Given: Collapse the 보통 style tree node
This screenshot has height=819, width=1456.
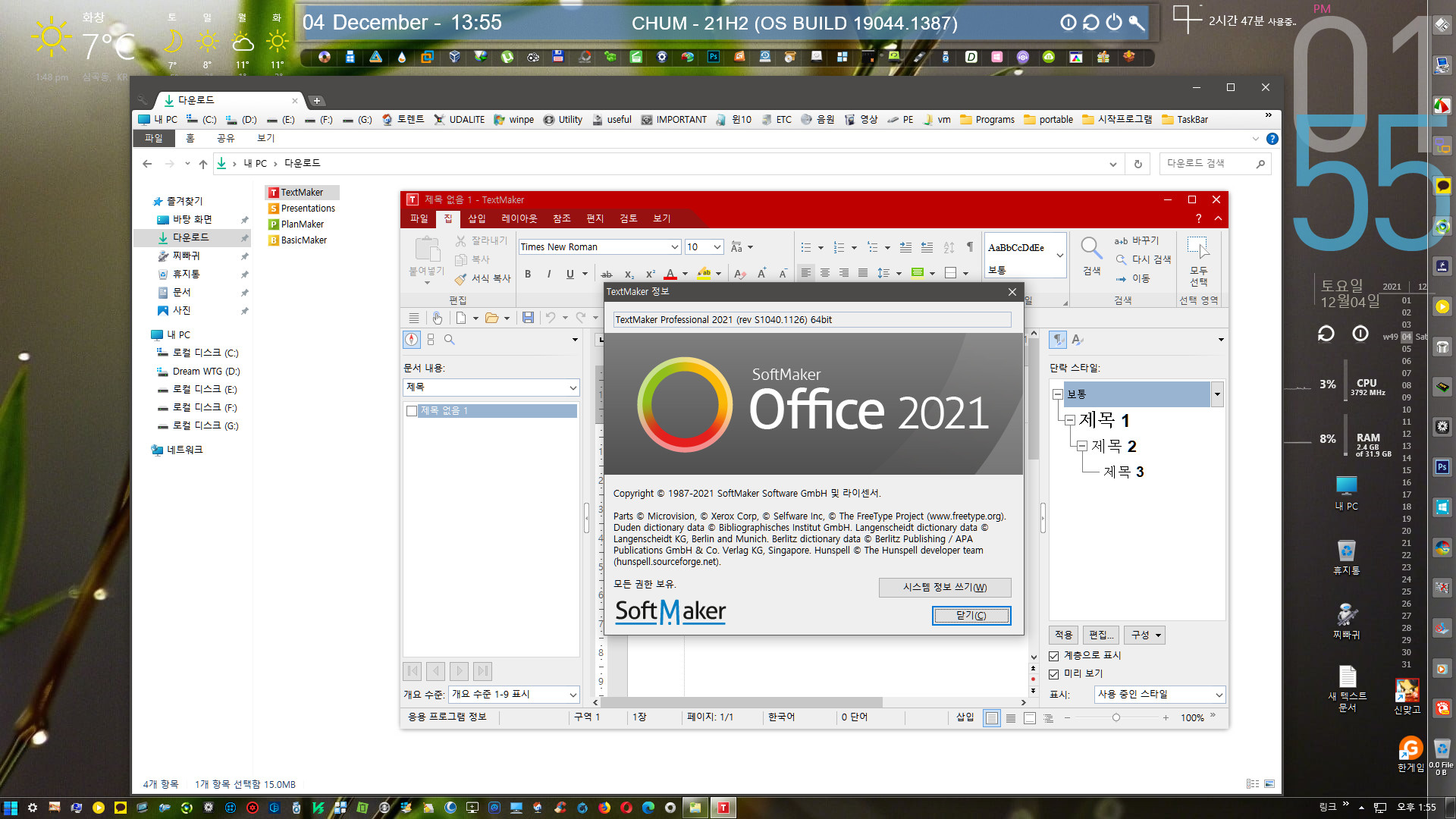Looking at the screenshot, I should pyautogui.click(x=1057, y=394).
